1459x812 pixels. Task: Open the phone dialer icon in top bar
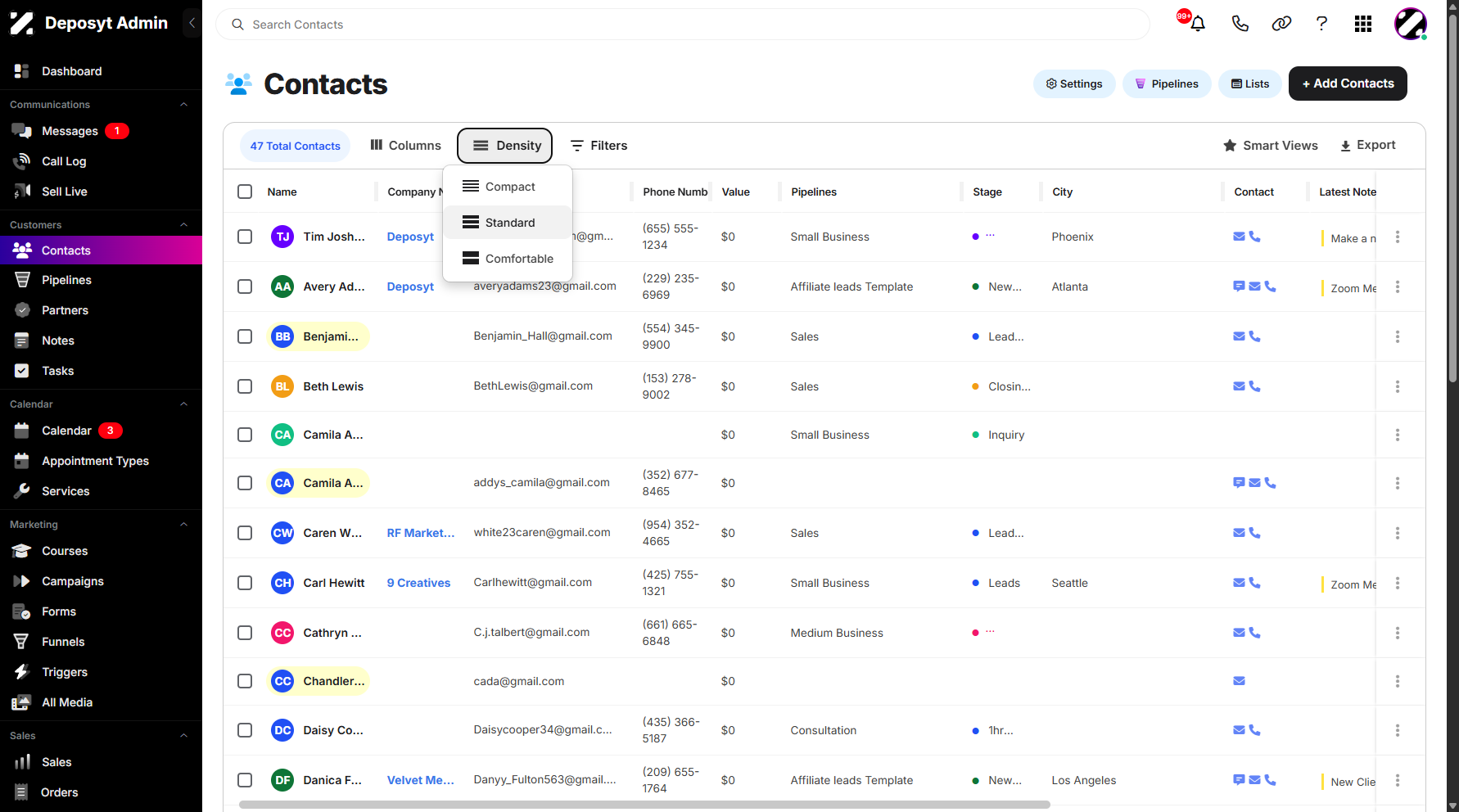[1240, 24]
